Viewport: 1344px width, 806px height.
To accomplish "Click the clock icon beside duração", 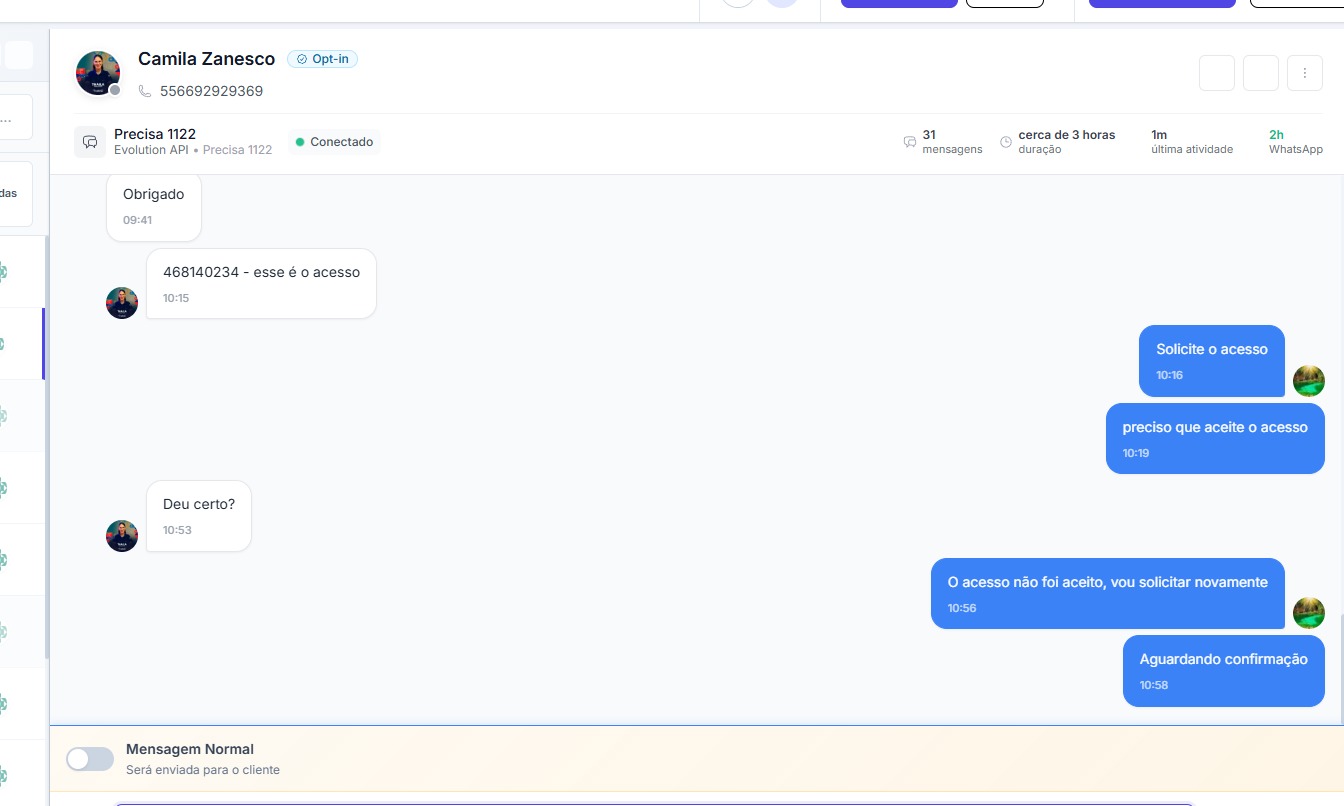I will point(1005,142).
